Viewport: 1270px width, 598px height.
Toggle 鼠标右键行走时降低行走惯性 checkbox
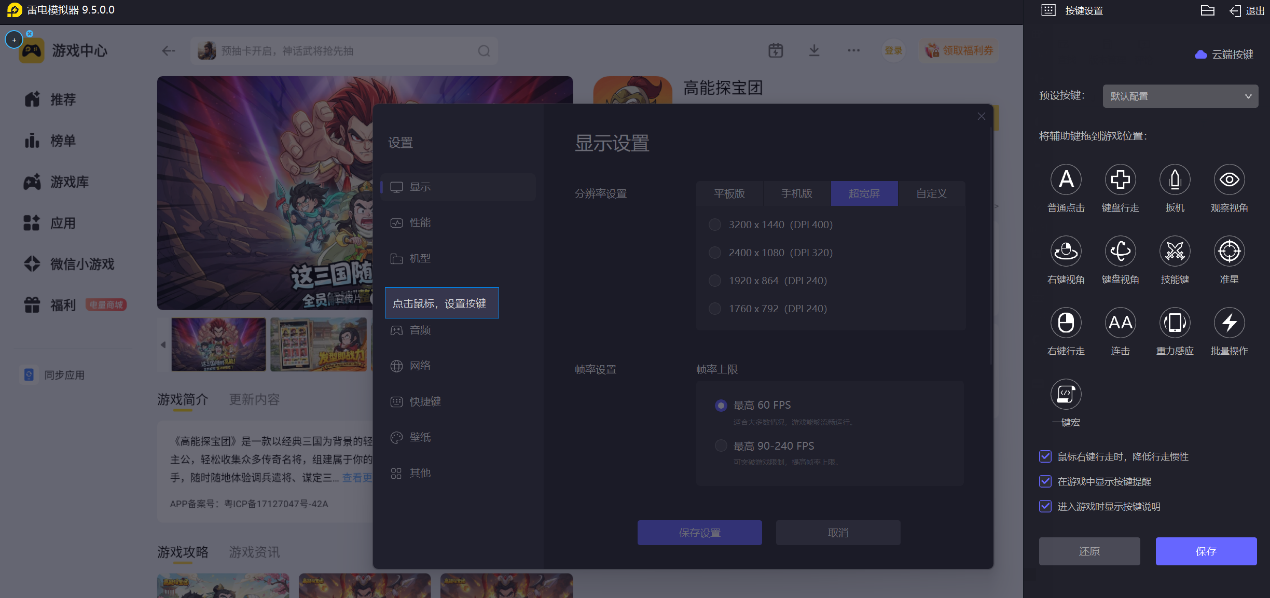1045,456
